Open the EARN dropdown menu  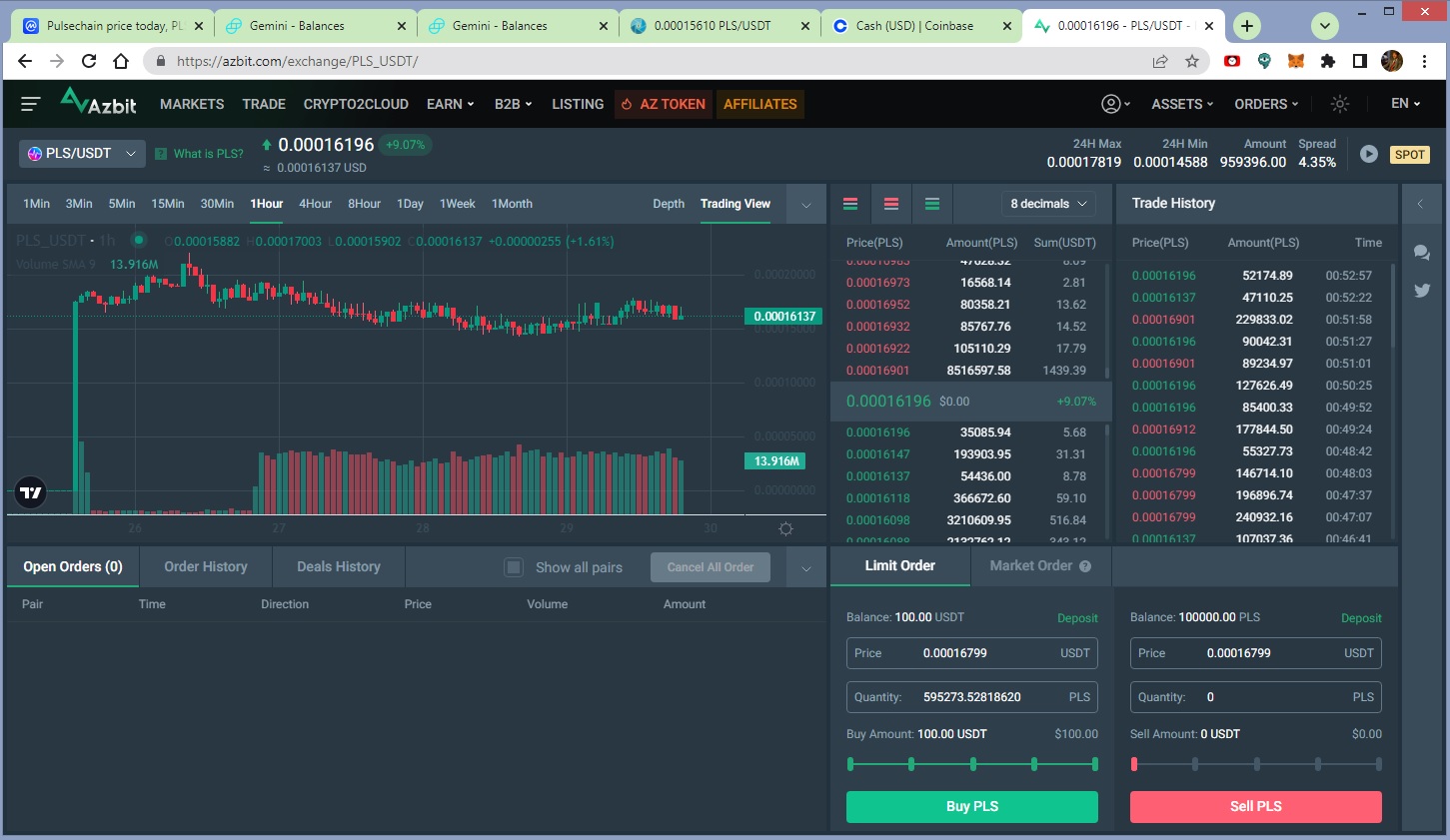[450, 104]
